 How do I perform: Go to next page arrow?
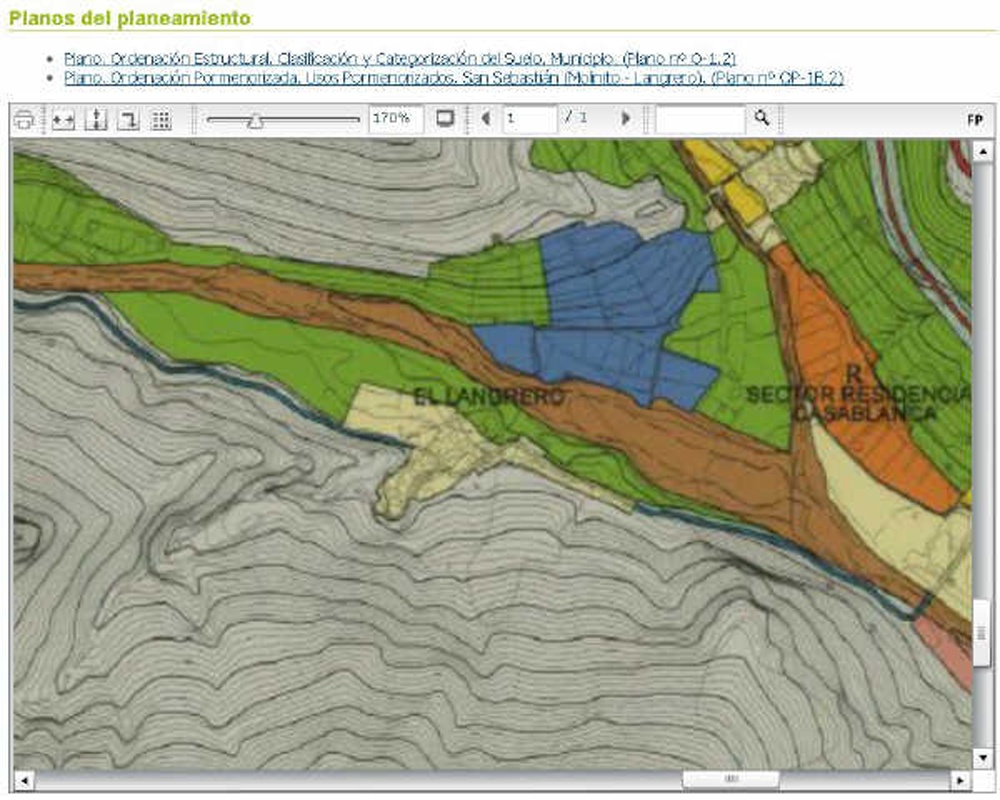click(626, 119)
